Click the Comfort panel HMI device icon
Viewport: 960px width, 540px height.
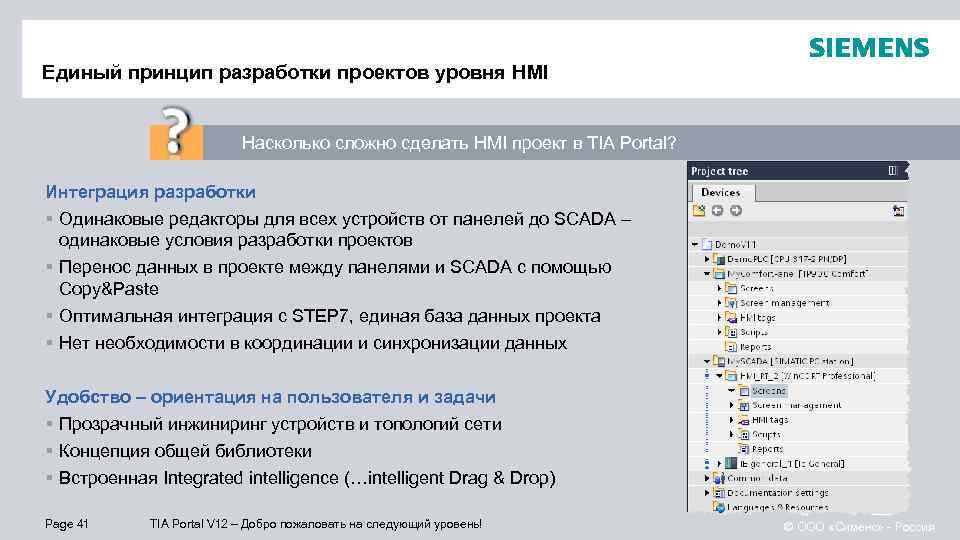pyautogui.click(x=719, y=274)
